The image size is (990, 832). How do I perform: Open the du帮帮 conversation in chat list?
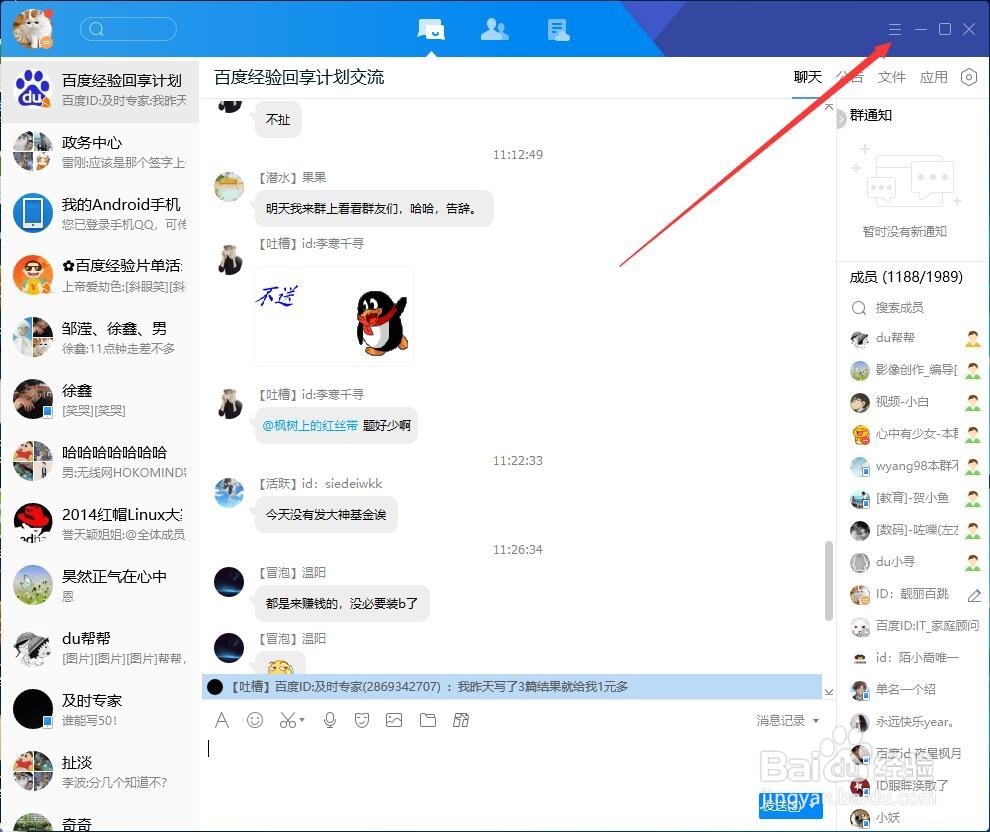pyautogui.click(x=100, y=647)
